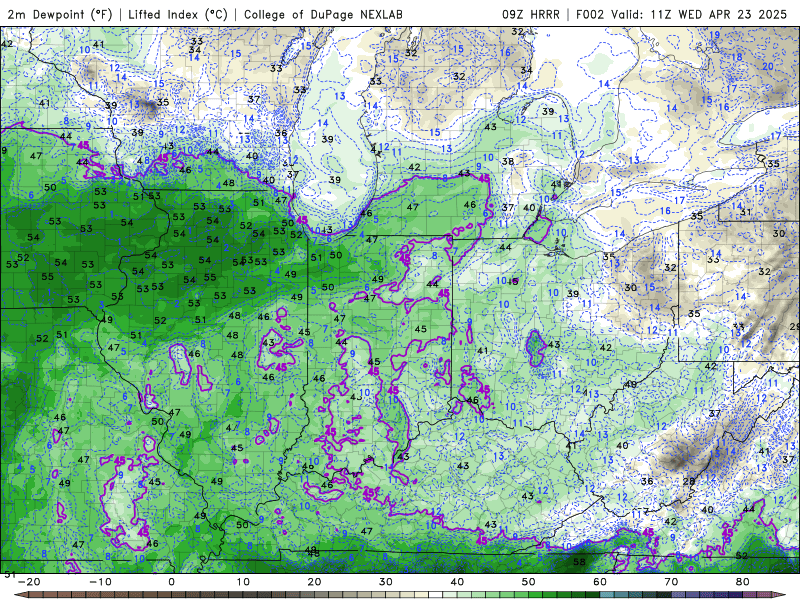Click the '09Z HRRR' model run label
Image resolution: width=800 pixels, height=600 pixels.
click(531, 14)
